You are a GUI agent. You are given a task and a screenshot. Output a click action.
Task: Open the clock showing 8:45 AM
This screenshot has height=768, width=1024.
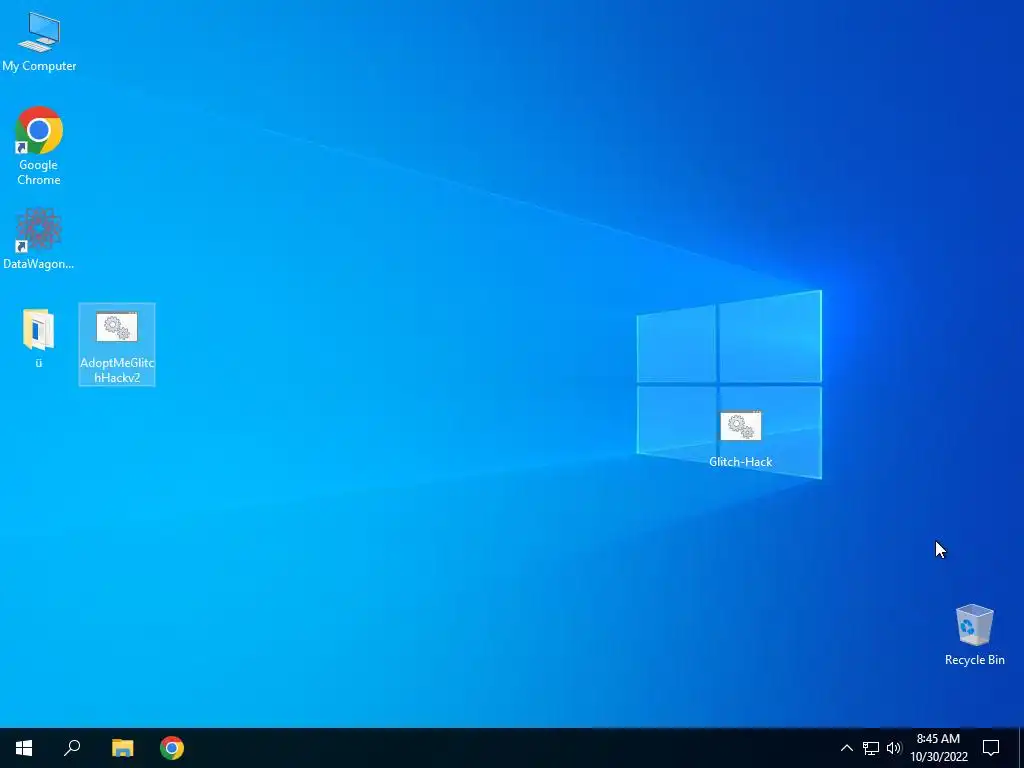point(938,748)
